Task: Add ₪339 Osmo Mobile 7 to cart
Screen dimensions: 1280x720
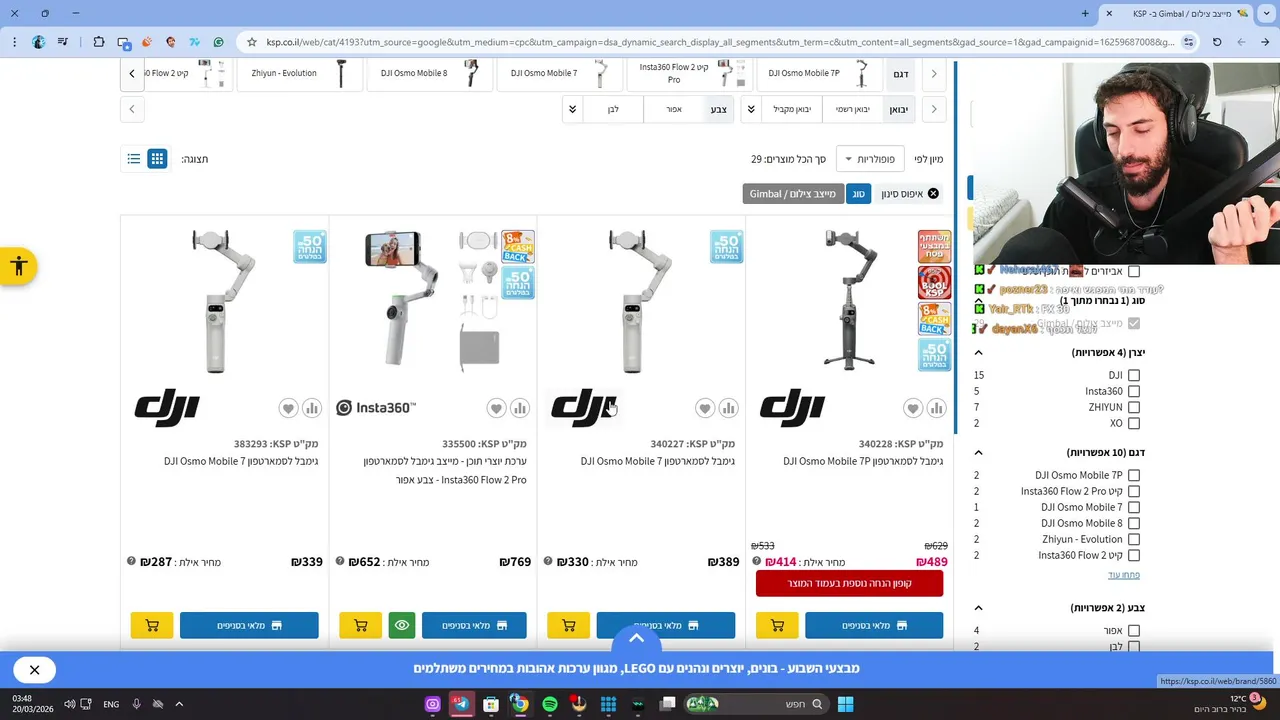Action: click(152, 625)
